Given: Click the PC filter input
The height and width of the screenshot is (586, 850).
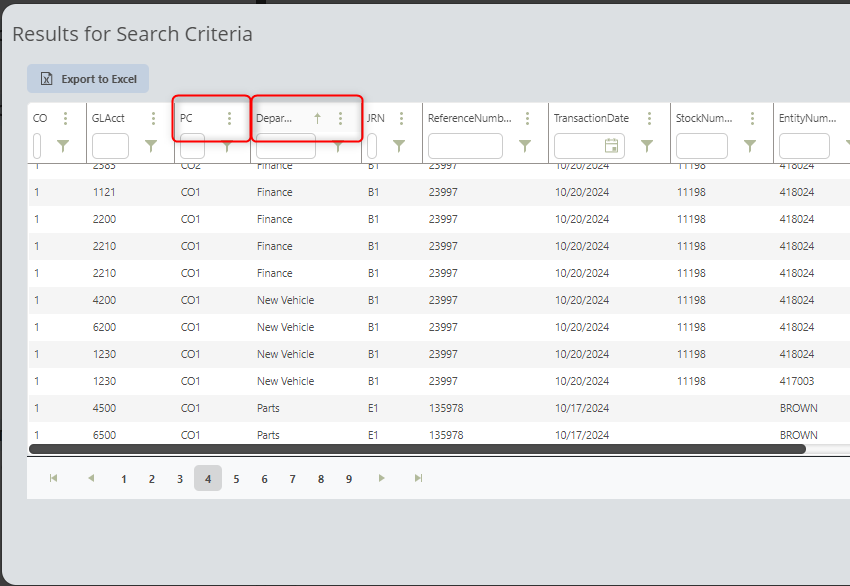Looking at the screenshot, I should (x=192, y=146).
